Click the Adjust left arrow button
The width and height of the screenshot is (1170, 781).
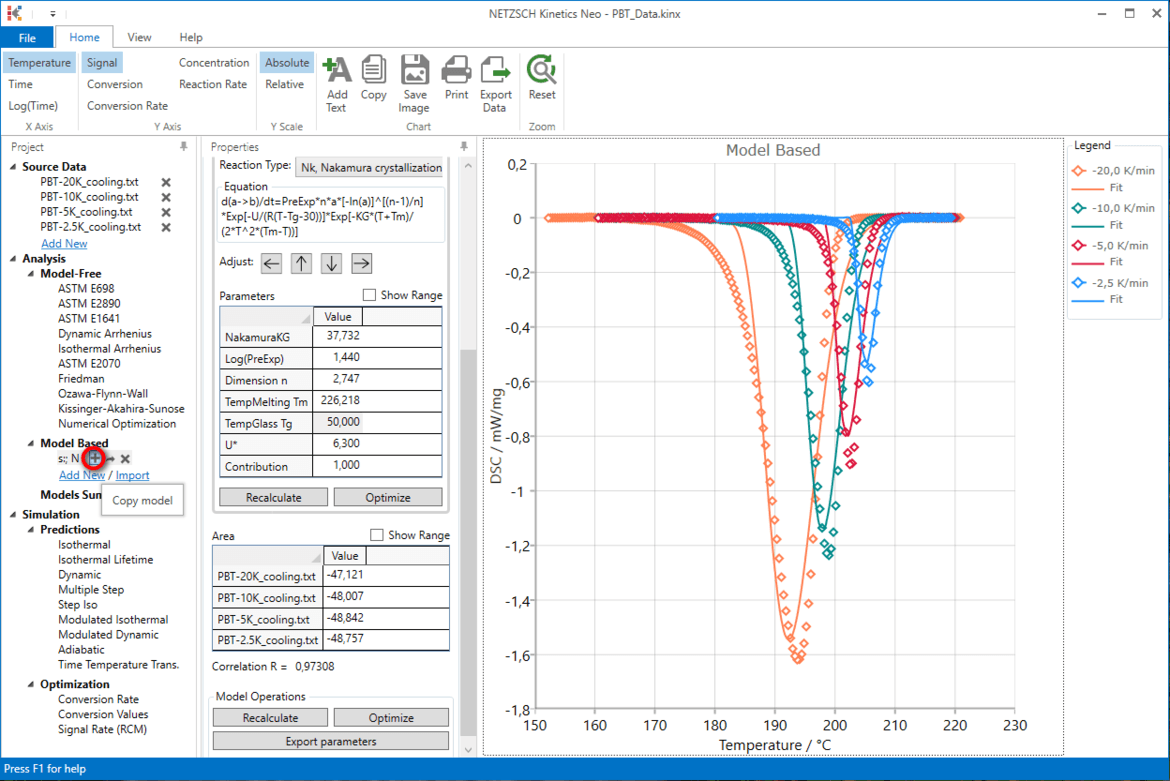coord(272,263)
